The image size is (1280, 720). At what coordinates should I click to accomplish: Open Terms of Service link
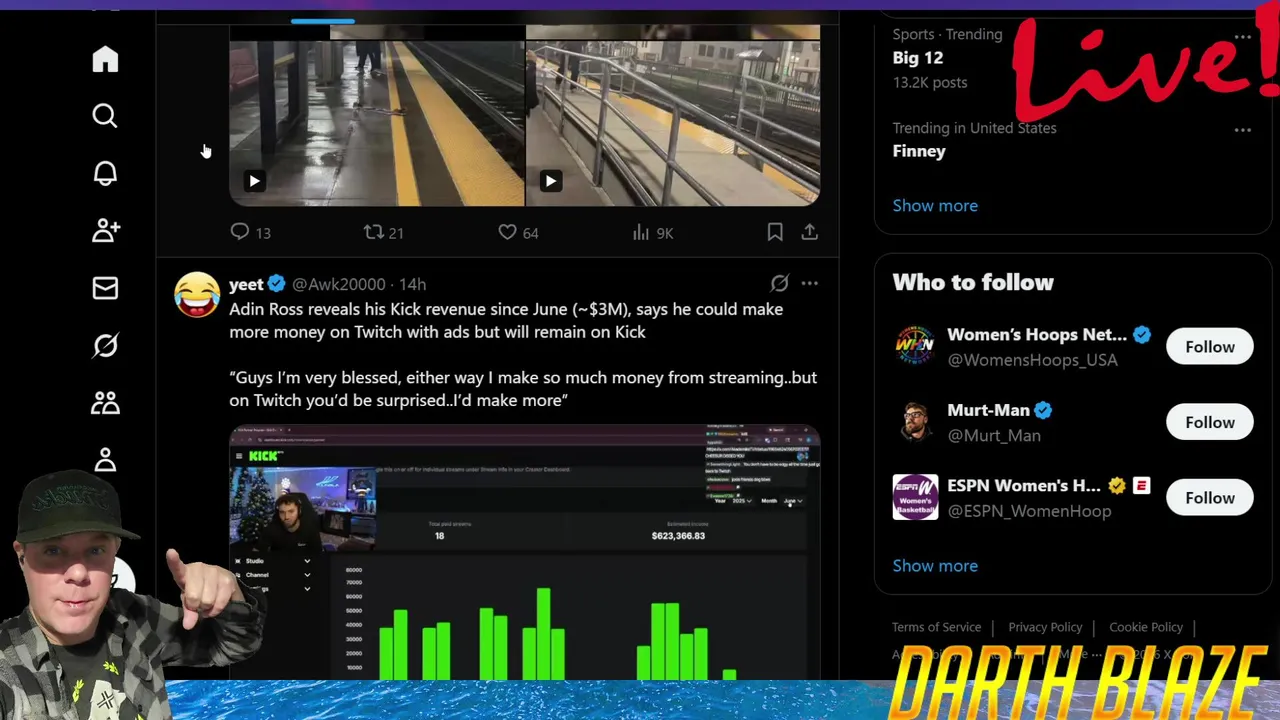pyautogui.click(x=936, y=627)
